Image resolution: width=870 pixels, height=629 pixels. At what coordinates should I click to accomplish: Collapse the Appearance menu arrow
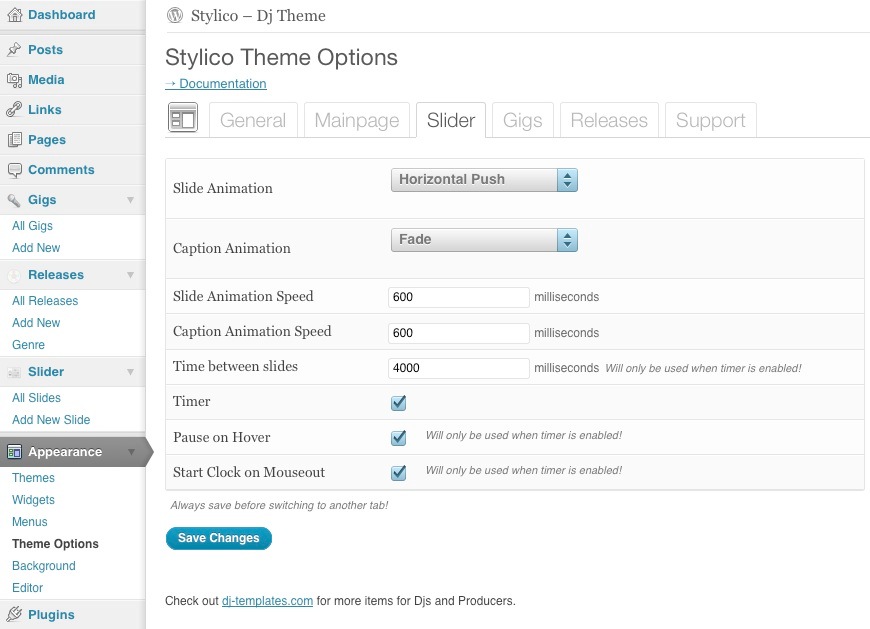pyautogui.click(x=131, y=452)
